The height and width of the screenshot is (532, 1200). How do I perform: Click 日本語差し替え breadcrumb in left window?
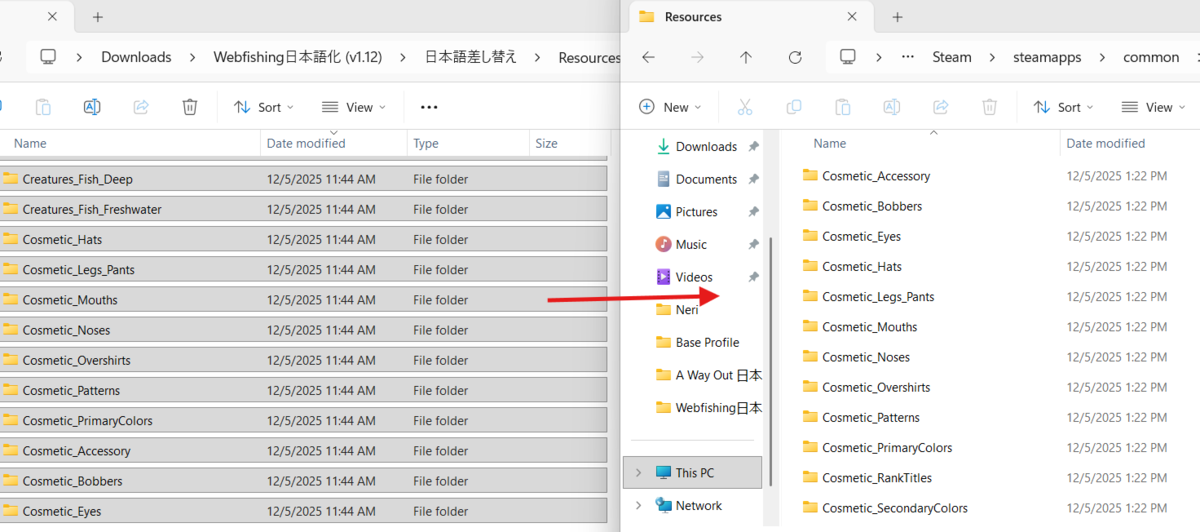click(x=471, y=57)
